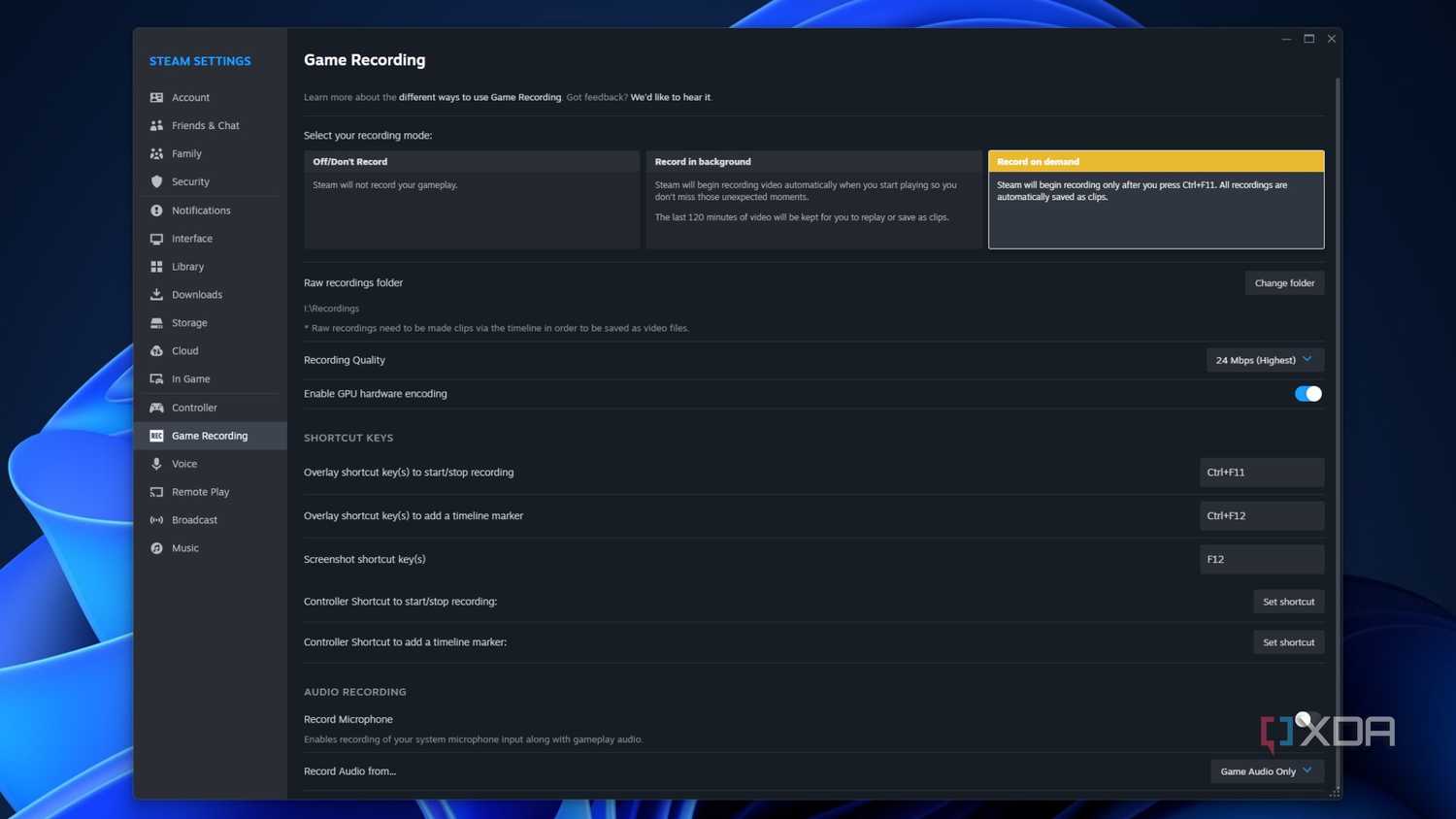This screenshot has width=1456, height=819.
Task: Click the Interface monitor icon
Action: [156, 239]
